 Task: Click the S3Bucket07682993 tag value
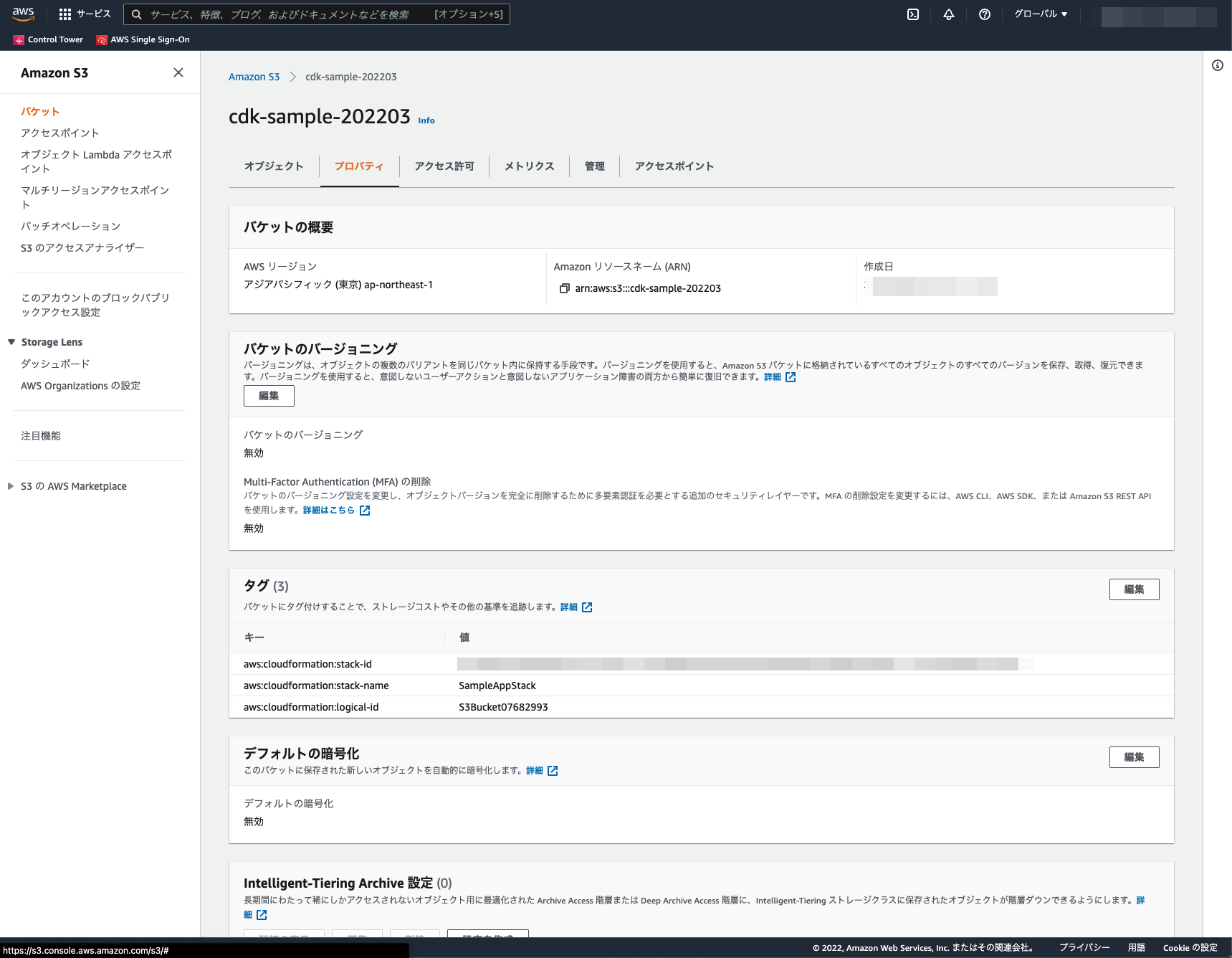[x=503, y=707]
